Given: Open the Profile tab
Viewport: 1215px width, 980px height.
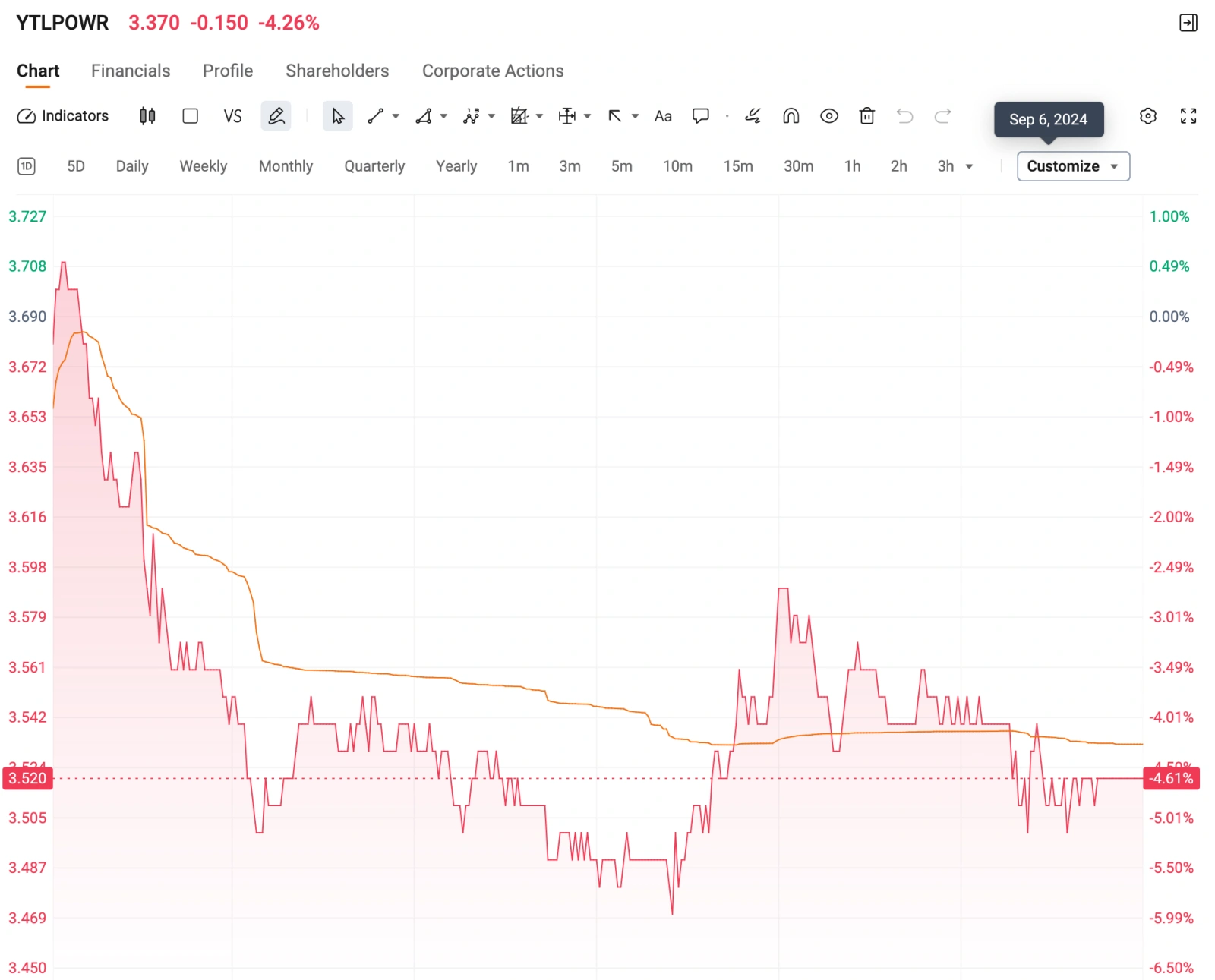Looking at the screenshot, I should point(228,71).
